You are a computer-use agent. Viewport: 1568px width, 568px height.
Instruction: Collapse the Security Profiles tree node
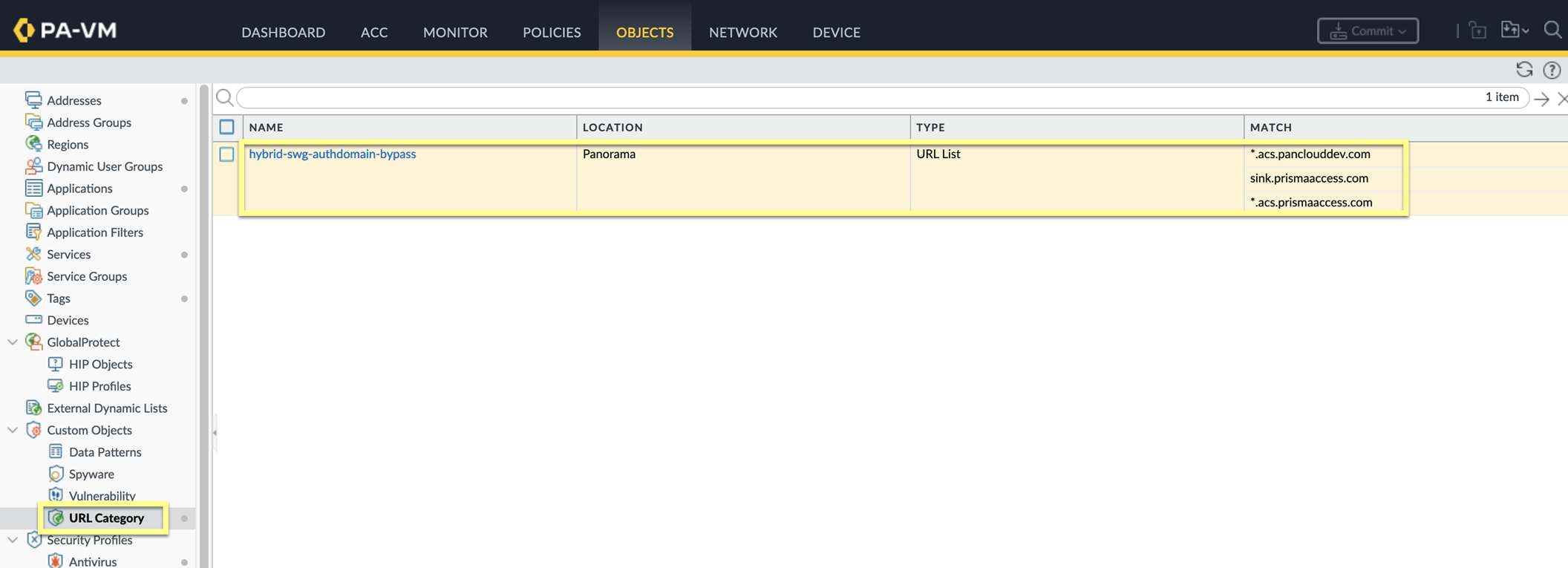13,540
